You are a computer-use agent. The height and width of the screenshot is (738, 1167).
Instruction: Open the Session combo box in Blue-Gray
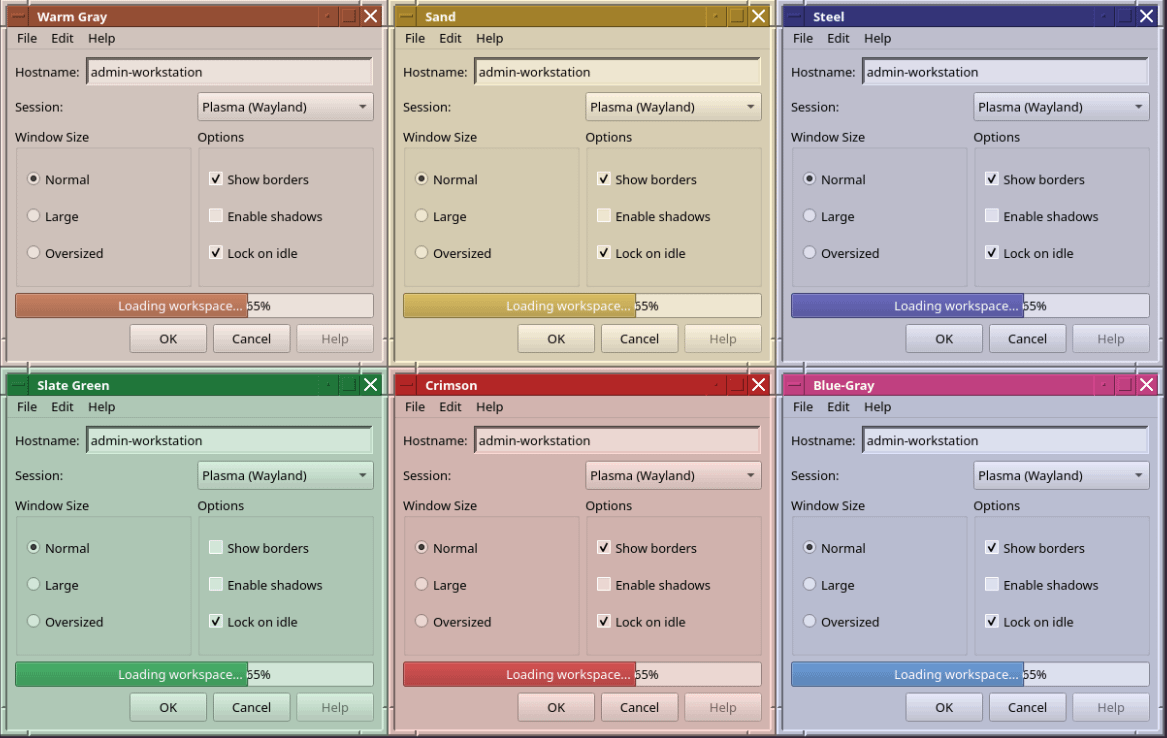(x=1061, y=475)
